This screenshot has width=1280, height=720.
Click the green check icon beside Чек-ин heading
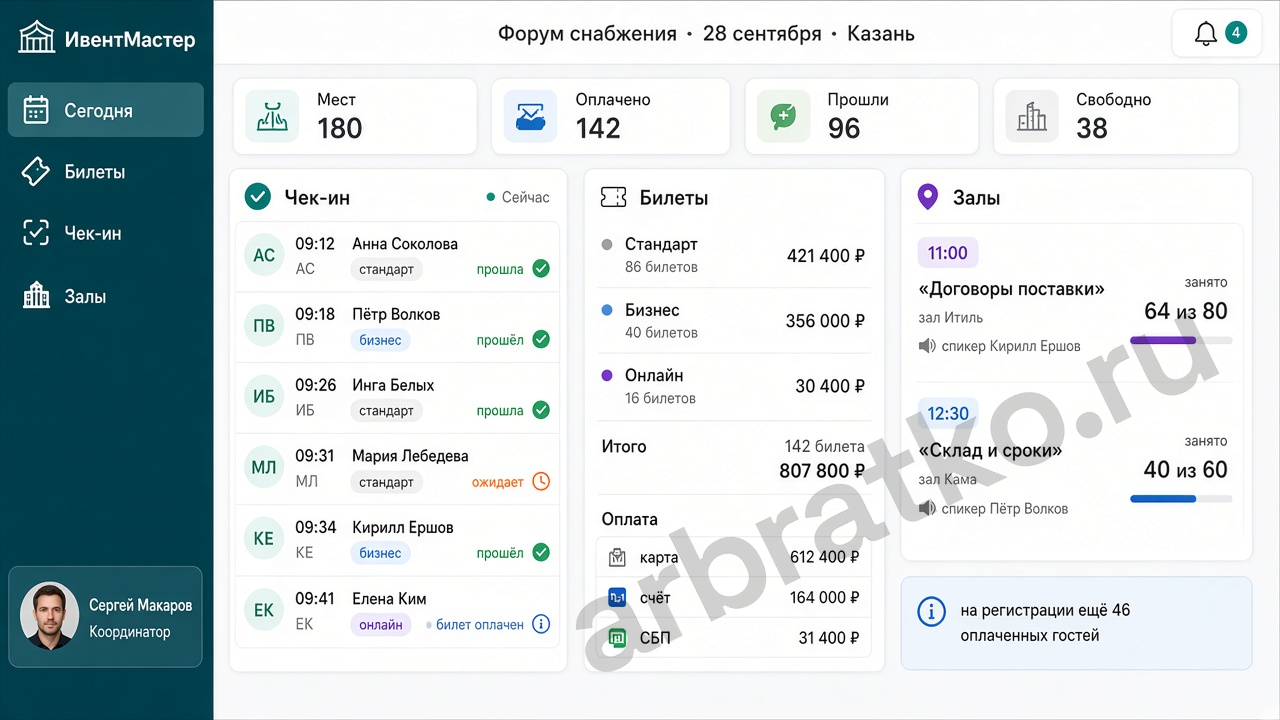click(258, 197)
